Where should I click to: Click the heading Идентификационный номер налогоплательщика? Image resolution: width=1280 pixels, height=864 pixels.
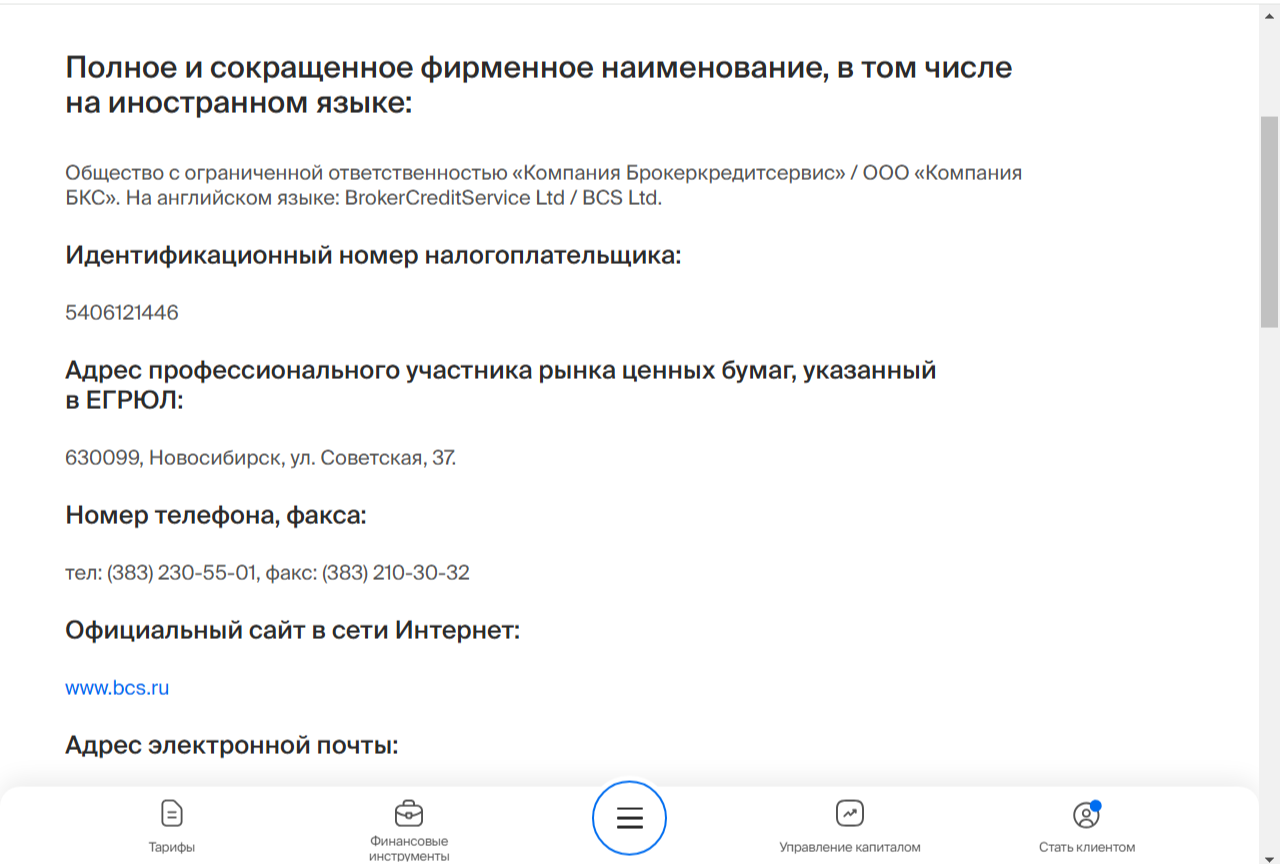coord(373,255)
